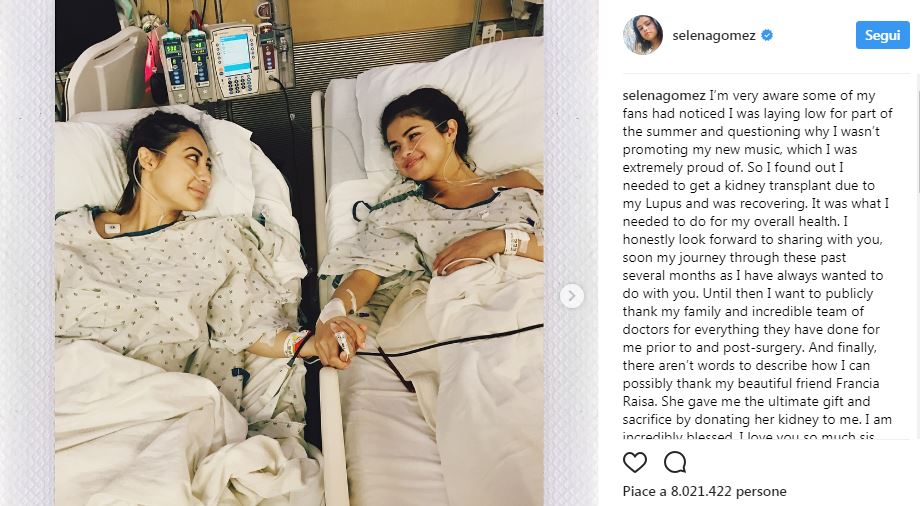
Task: Click the partly cut-off last caption line
Action: pos(749,436)
